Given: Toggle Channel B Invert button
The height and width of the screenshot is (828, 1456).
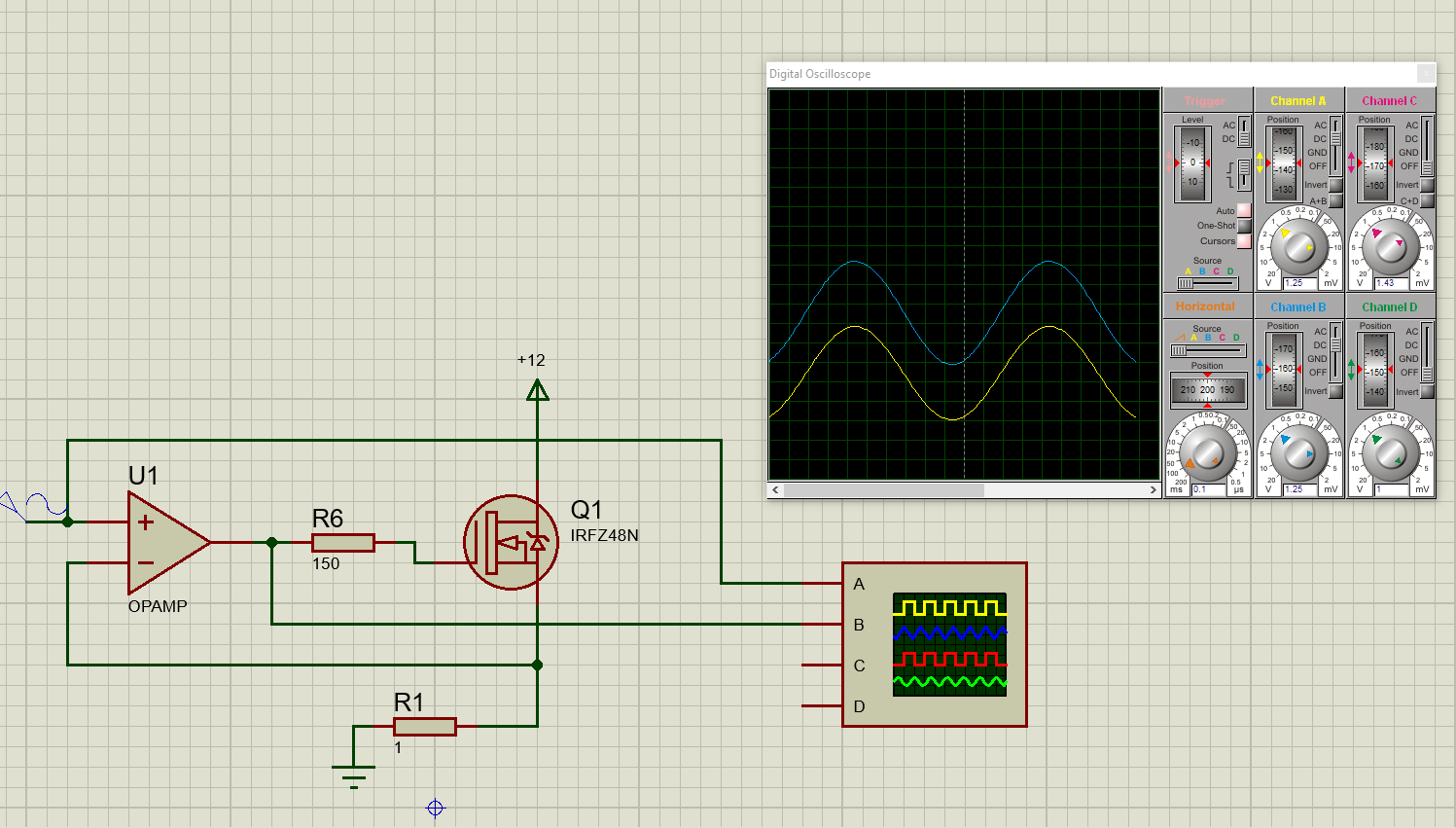Looking at the screenshot, I should (x=1335, y=391).
